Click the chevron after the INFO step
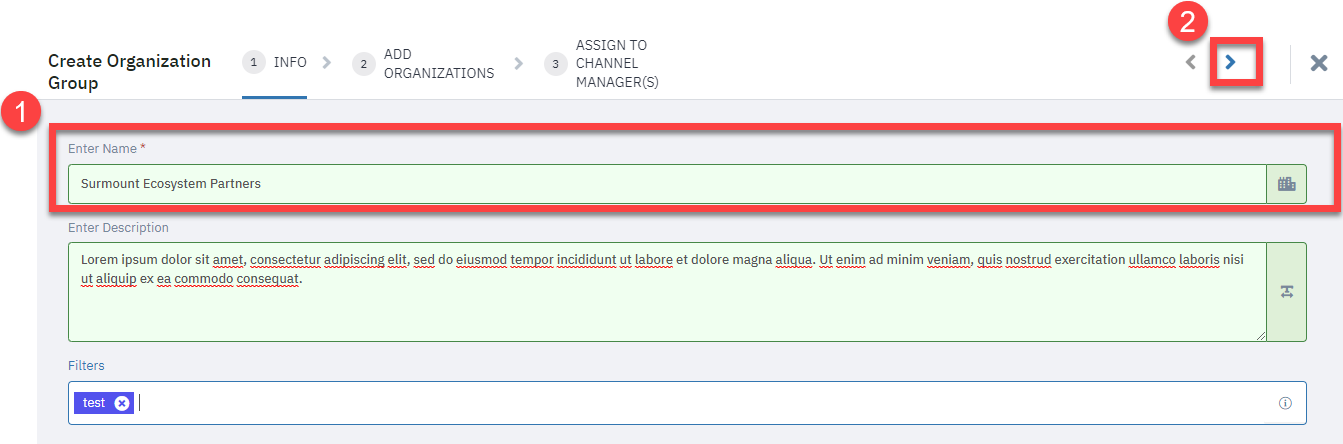 click(327, 62)
